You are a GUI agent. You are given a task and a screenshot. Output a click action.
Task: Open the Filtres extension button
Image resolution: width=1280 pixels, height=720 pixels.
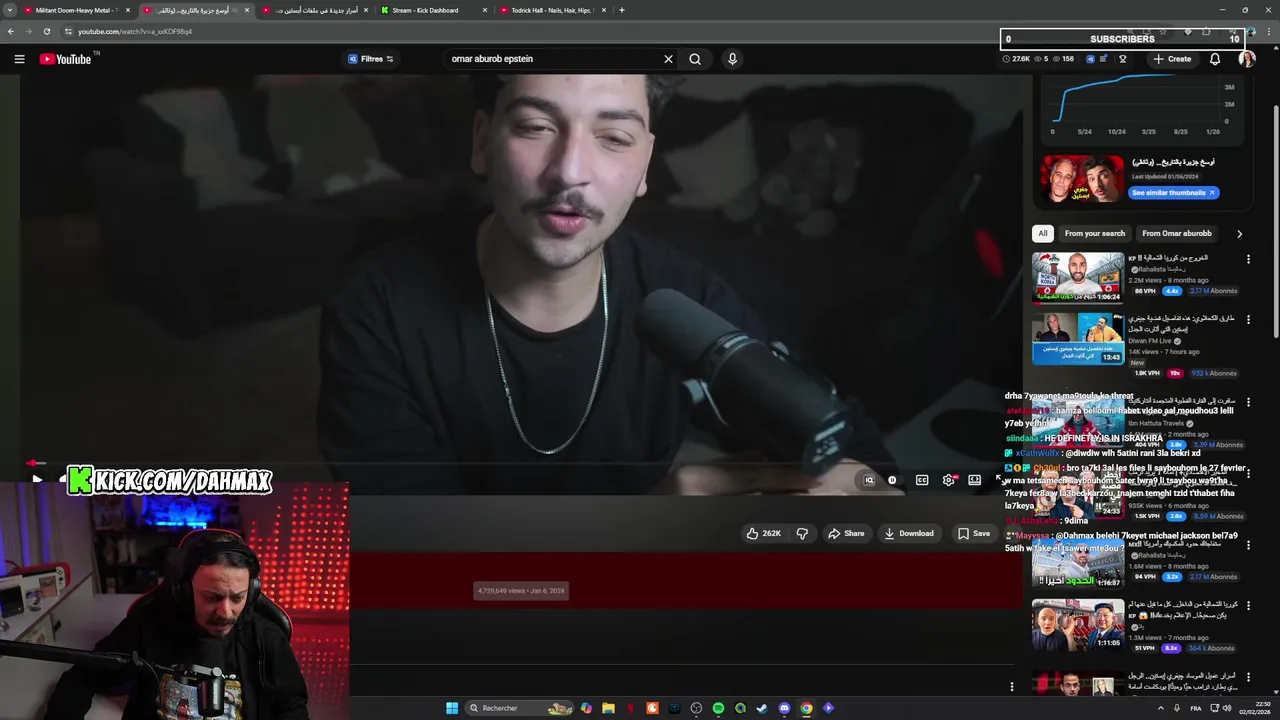click(x=371, y=59)
